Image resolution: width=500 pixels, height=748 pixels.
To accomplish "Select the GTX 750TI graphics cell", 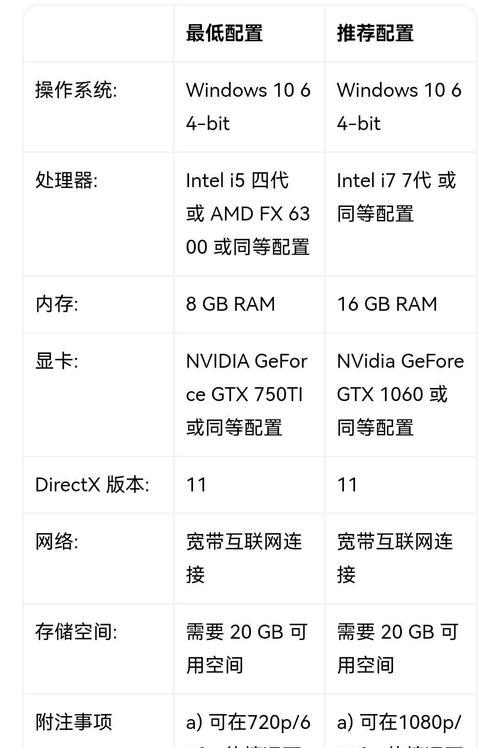I will pyautogui.click(x=247, y=394).
